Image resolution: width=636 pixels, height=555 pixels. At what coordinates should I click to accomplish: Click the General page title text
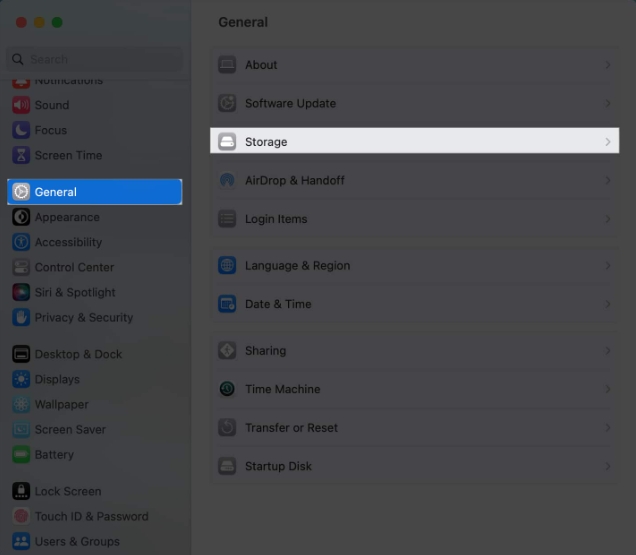click(243, 22)
